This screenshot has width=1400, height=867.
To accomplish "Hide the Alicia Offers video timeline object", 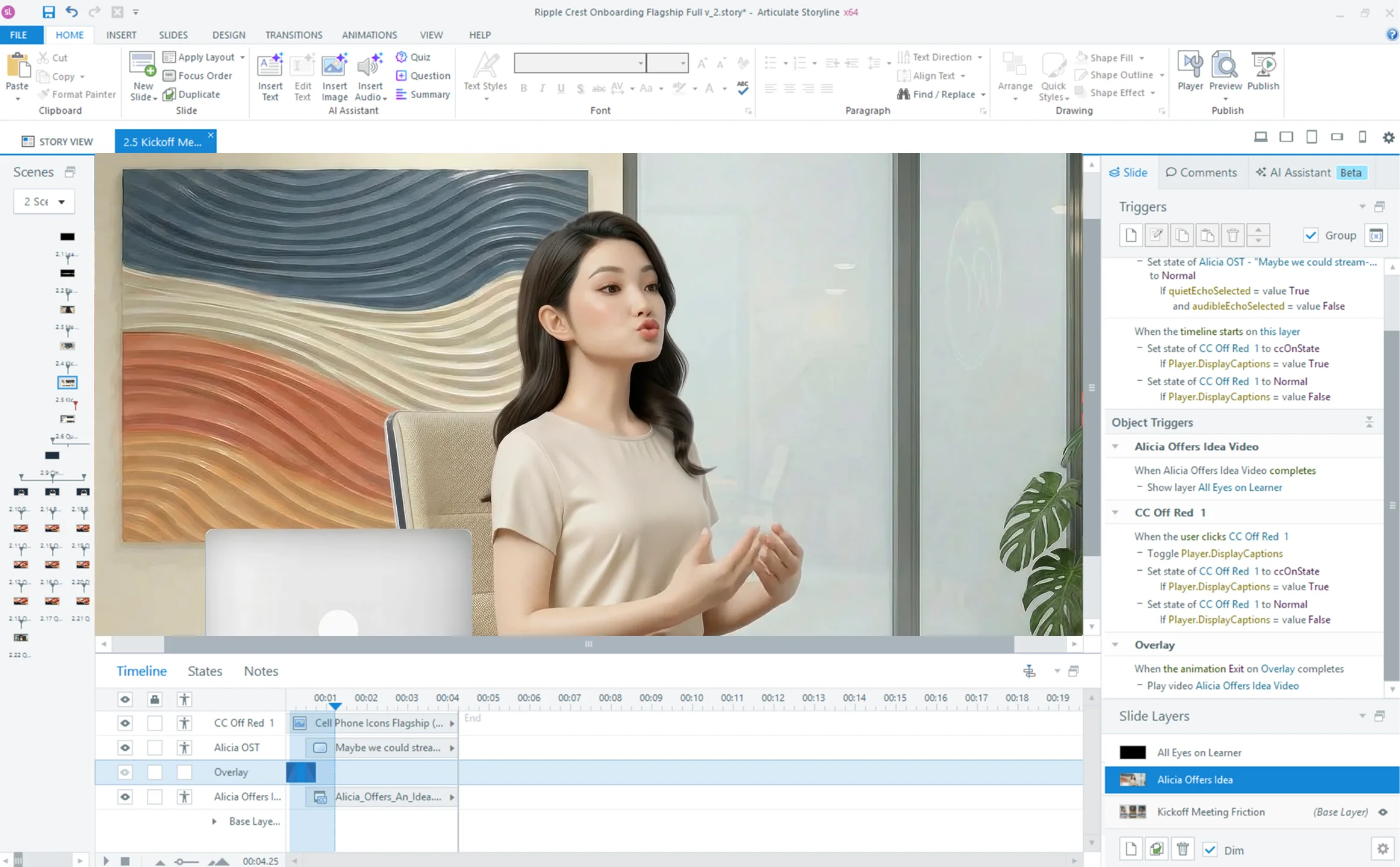I will 125,797.
